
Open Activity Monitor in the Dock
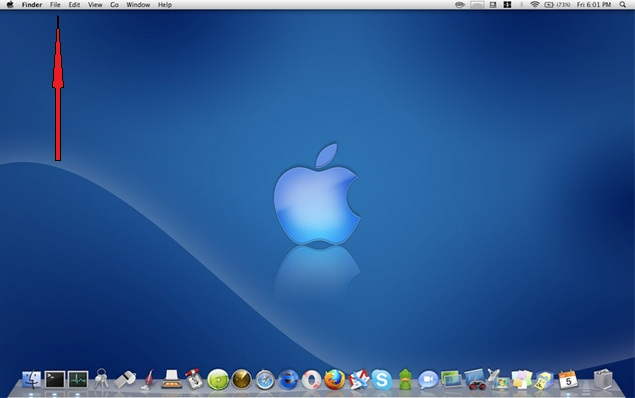[78, 380]
